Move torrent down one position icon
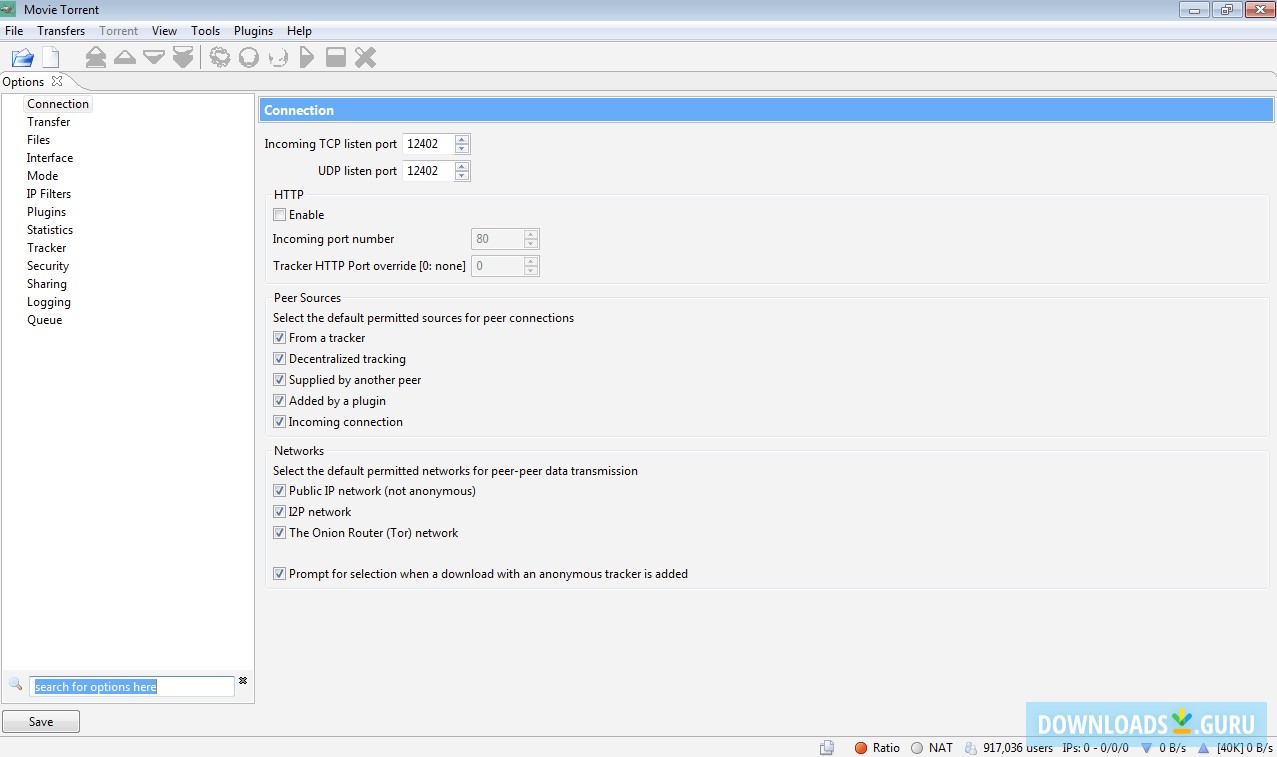 [x=153, y=57]
